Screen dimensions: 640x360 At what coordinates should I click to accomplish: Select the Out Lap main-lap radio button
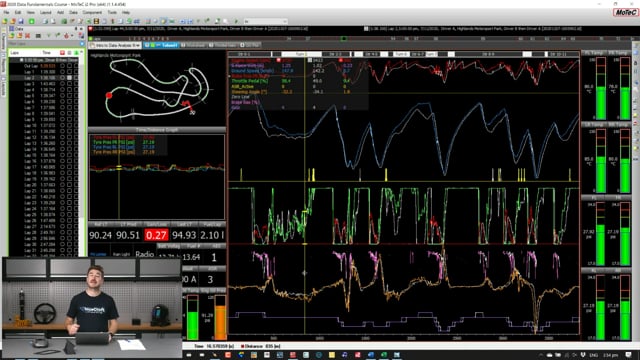tap(62, 66)
